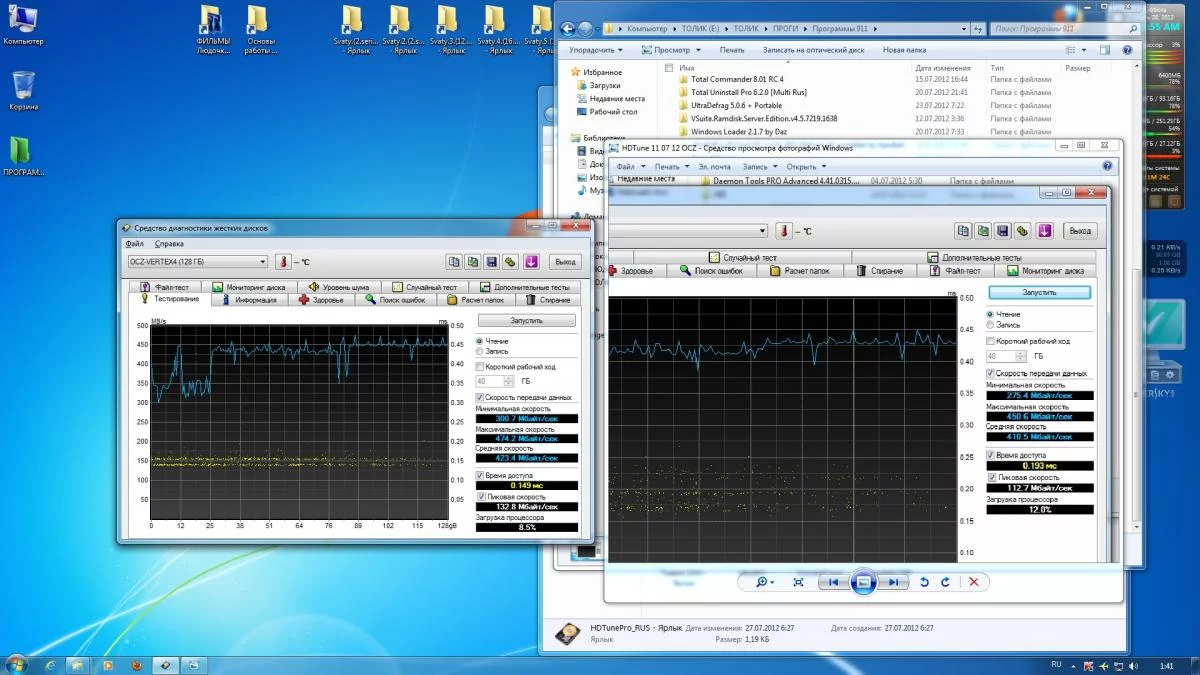
Task: Rotate the photo clockwise in photo viewer
Action: pos(944,582)
